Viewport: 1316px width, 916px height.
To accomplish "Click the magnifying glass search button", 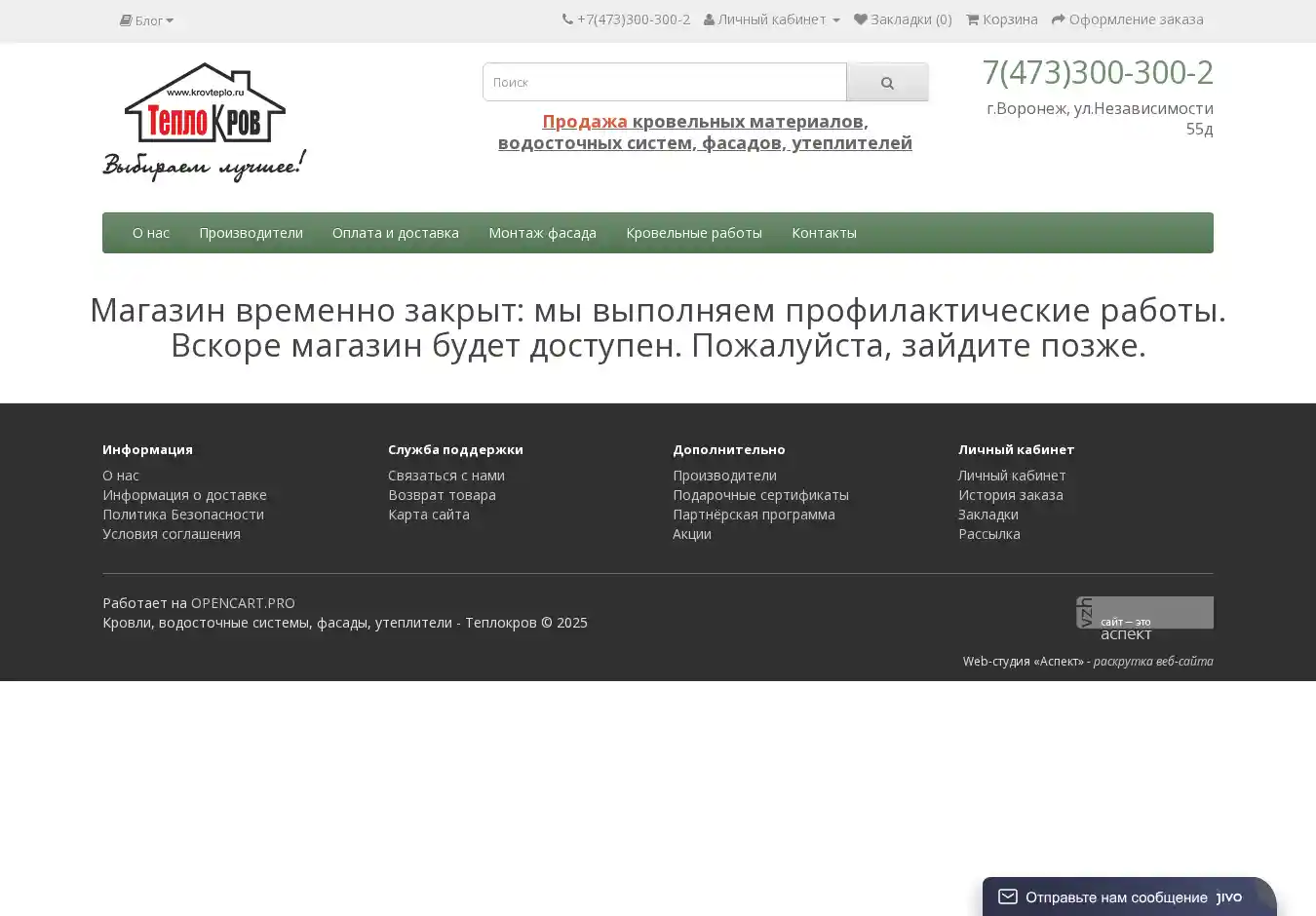I will click(887, 83).
